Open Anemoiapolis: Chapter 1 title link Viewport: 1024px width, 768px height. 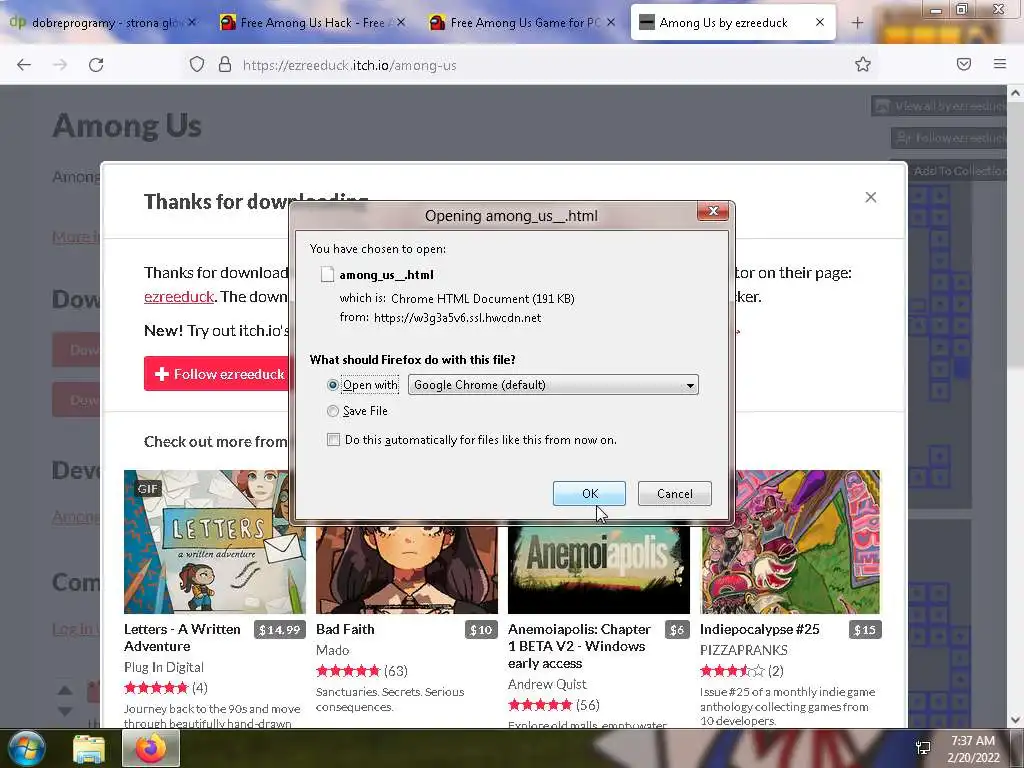click(x=579, y=646)
